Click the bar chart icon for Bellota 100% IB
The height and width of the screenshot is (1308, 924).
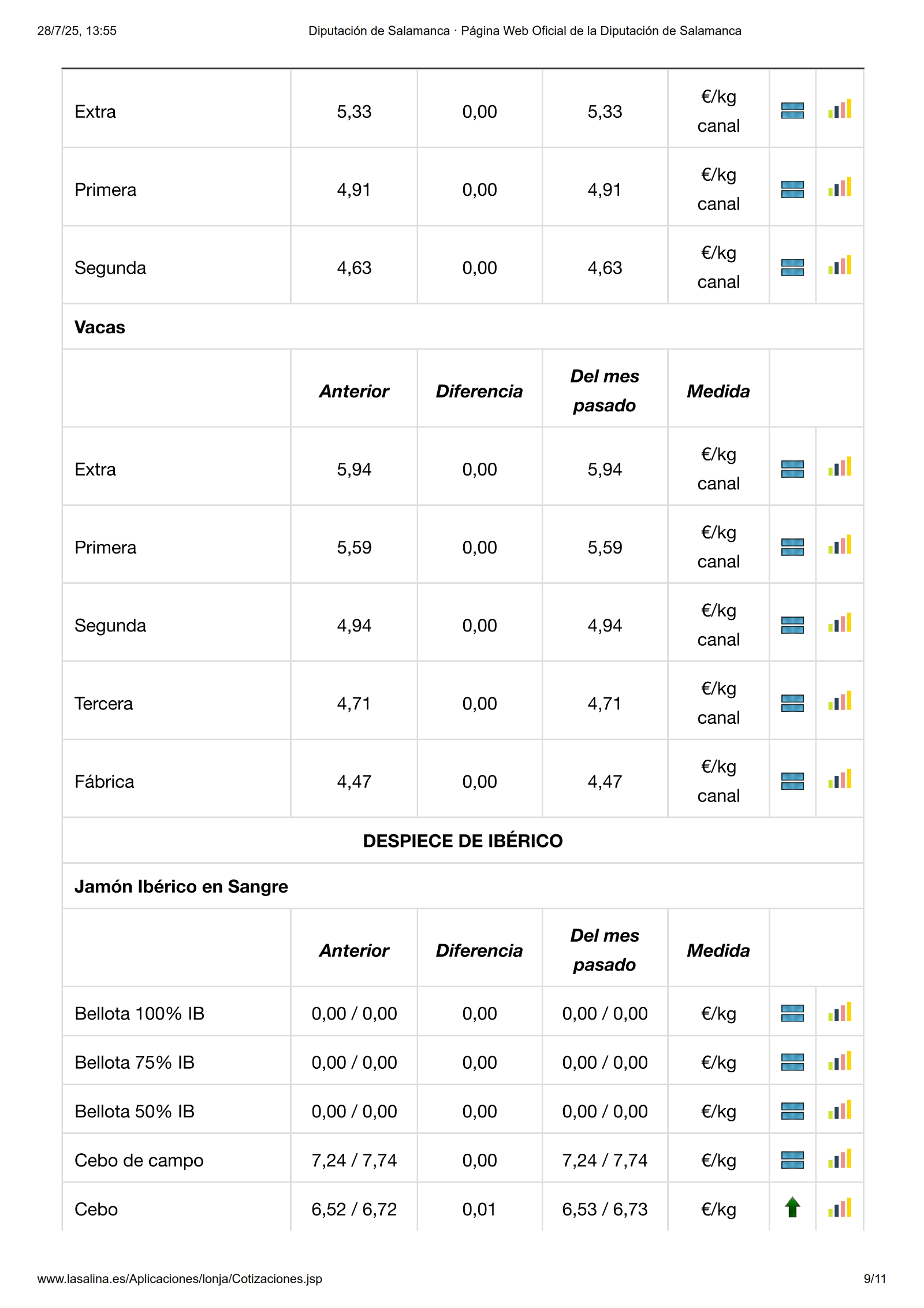(x=839, y=1012)
